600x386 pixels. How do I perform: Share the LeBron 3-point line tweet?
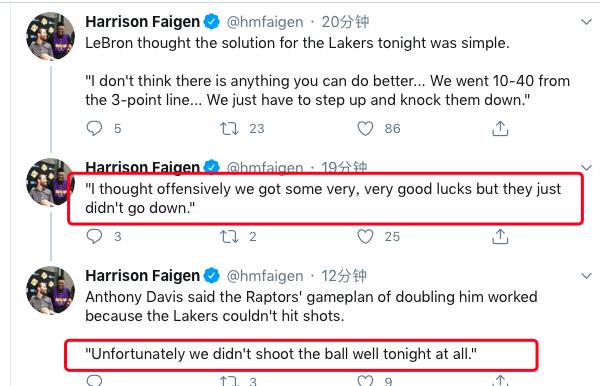(x=500, y=129)
